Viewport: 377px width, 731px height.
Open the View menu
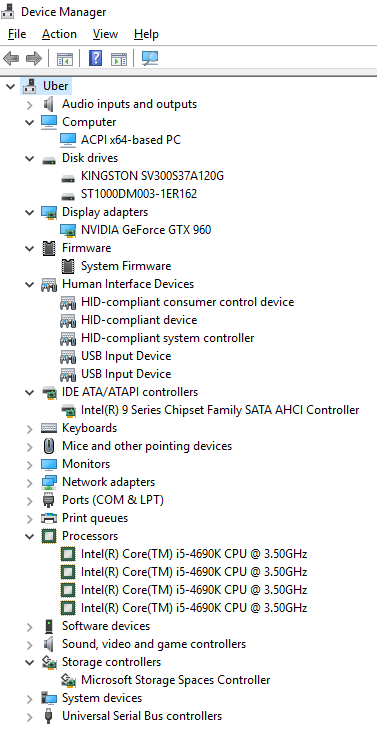105,34
